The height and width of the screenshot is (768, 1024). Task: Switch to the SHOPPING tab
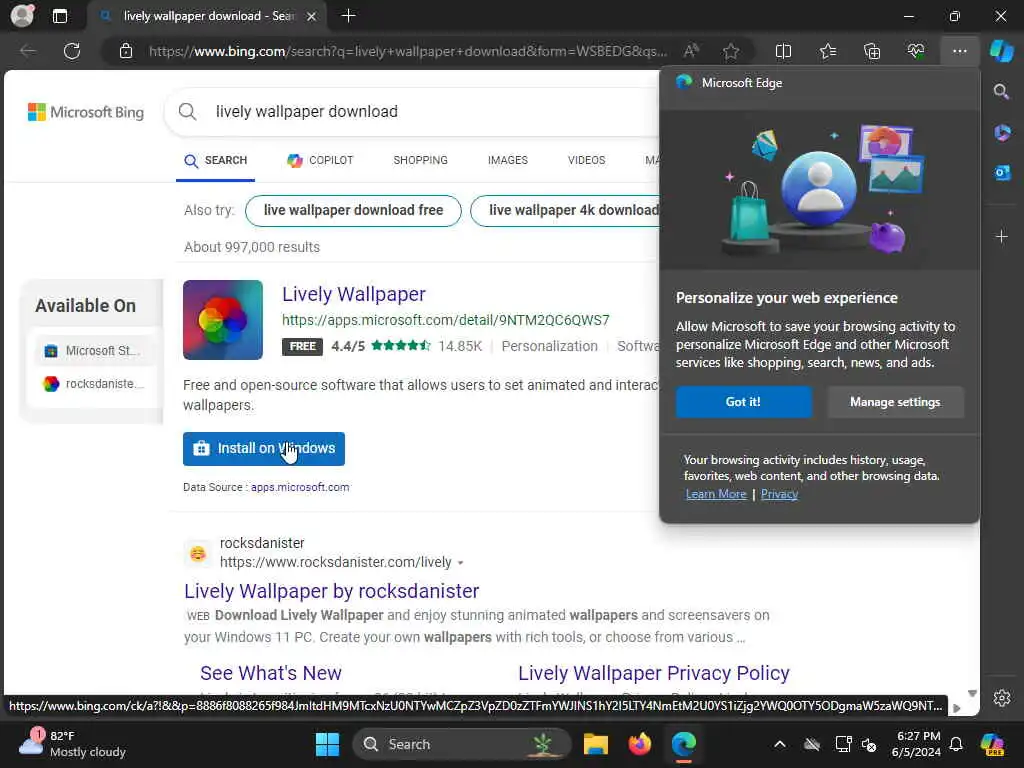pyautogui.click(x=421, y=161)
